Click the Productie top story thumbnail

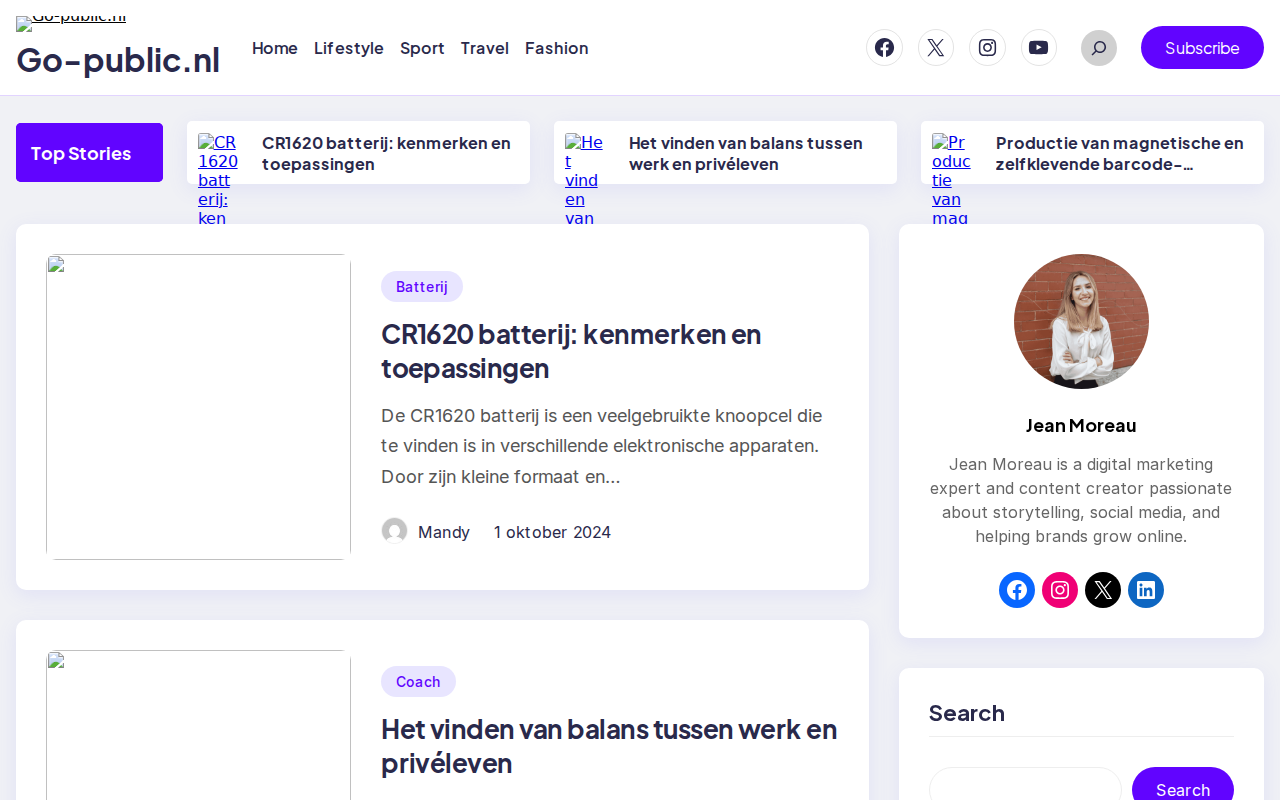coord(951,178)
